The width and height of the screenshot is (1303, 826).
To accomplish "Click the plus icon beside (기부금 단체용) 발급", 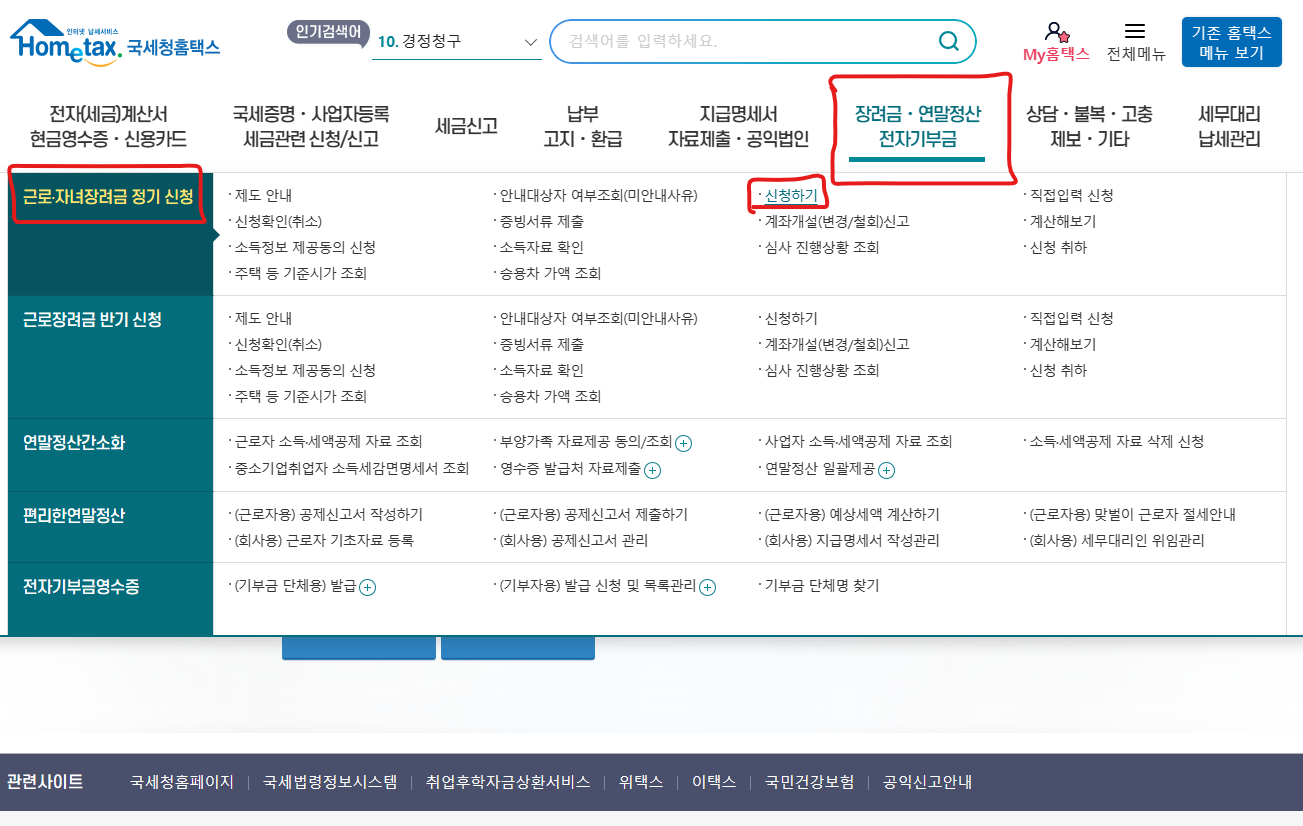I will 367,587.
